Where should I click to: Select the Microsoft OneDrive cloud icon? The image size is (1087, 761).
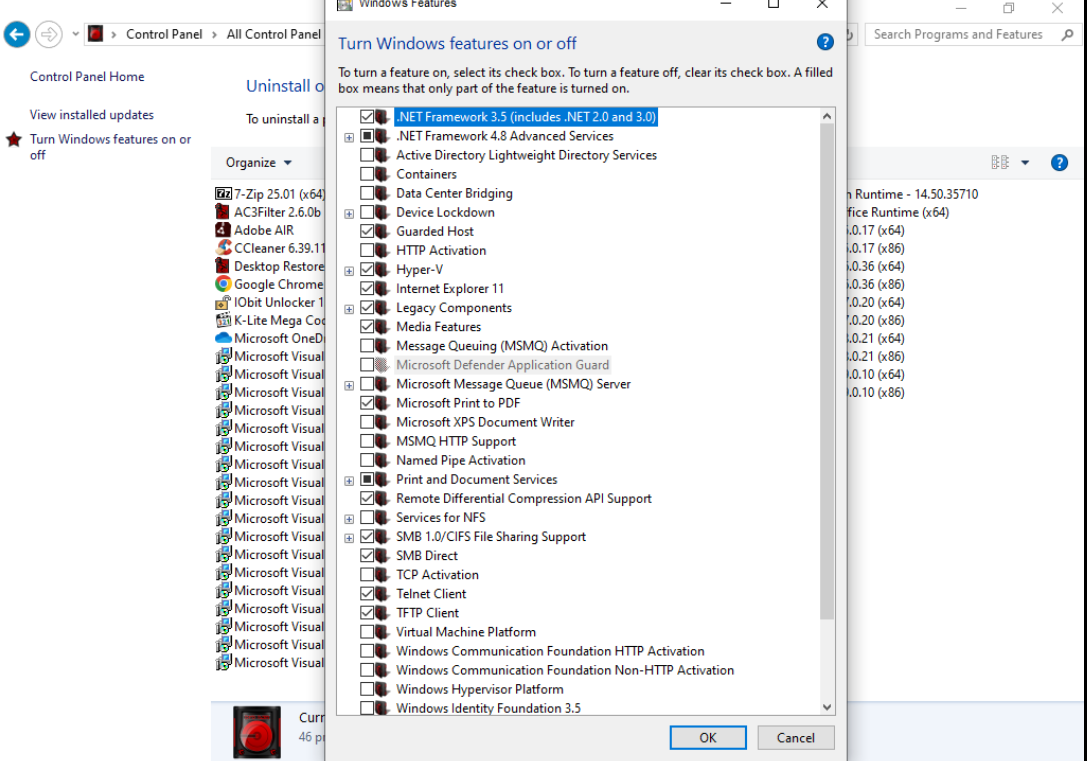click(x=223, y=338)
